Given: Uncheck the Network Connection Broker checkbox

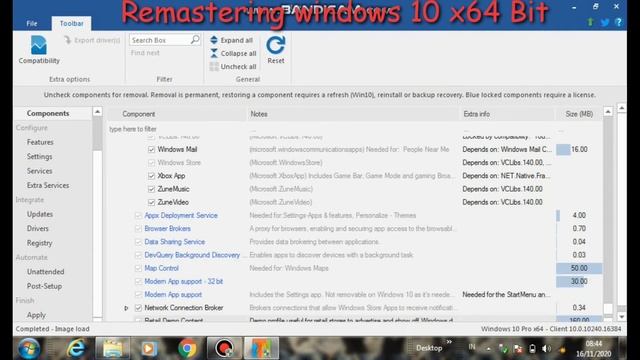Looking at the screenshot, I should [138, 308].
